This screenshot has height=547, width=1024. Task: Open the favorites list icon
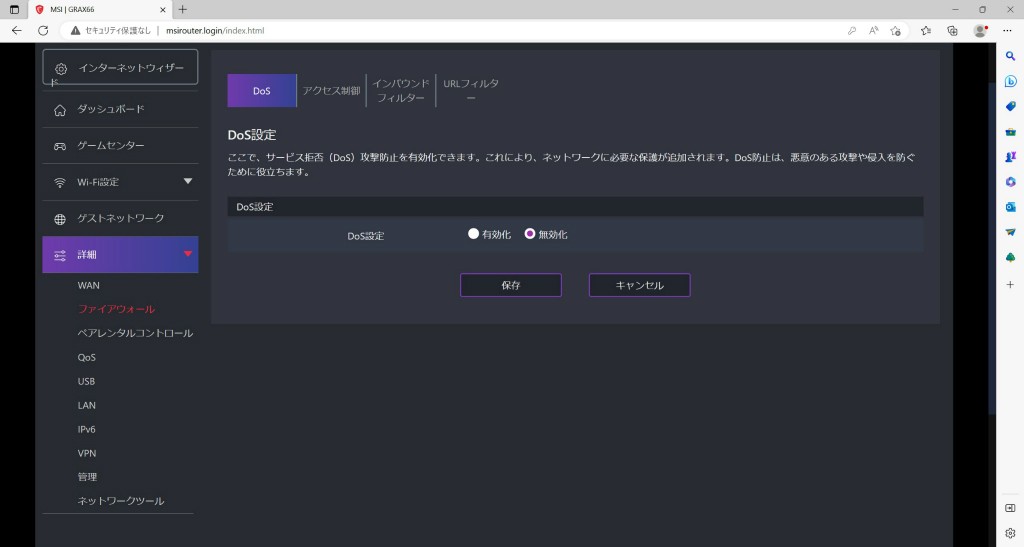(x=926, y=31)
